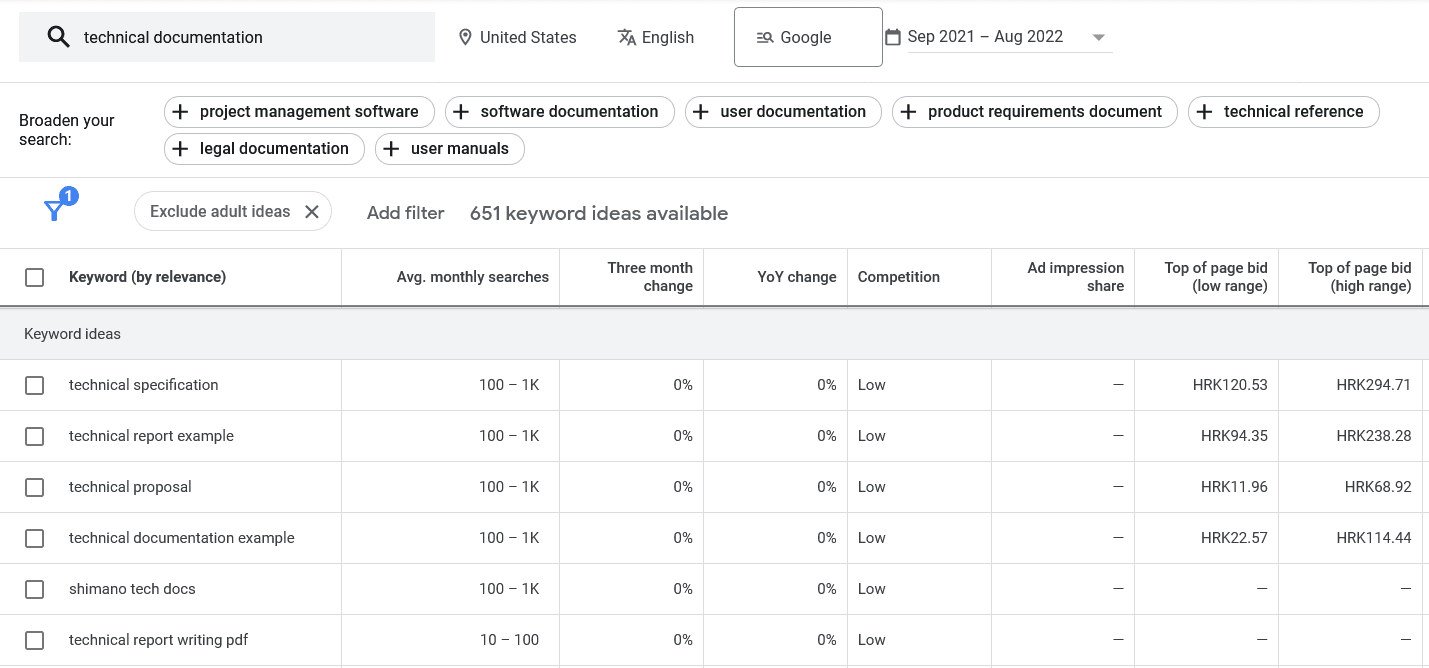Sort by Competition column header
This screenshot has width=1429, height=668.
[x=898, y=277]
